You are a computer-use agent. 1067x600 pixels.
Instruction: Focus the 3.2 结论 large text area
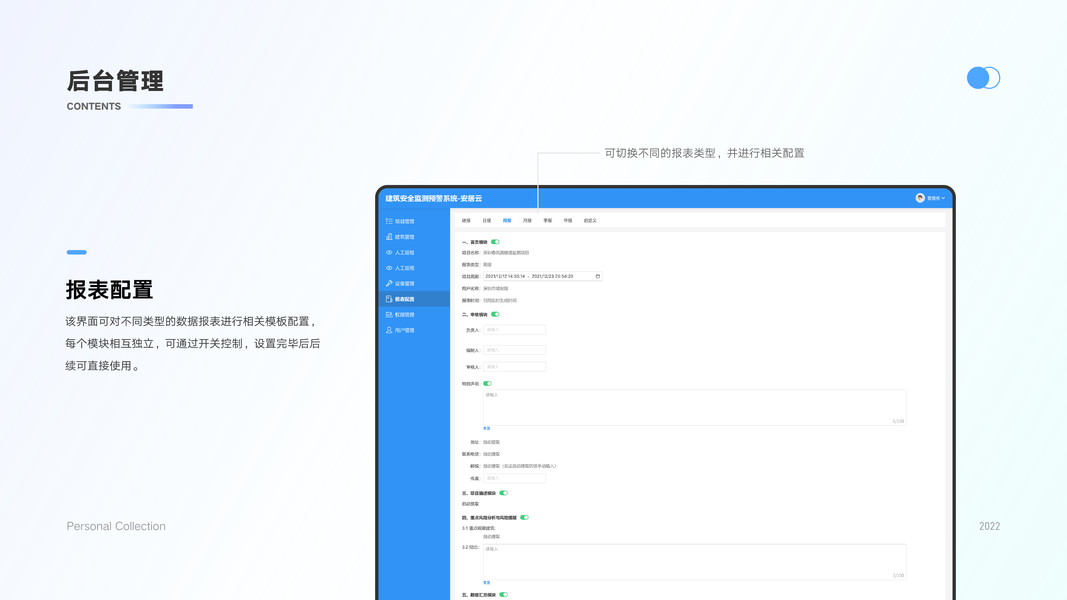point(695,562)
